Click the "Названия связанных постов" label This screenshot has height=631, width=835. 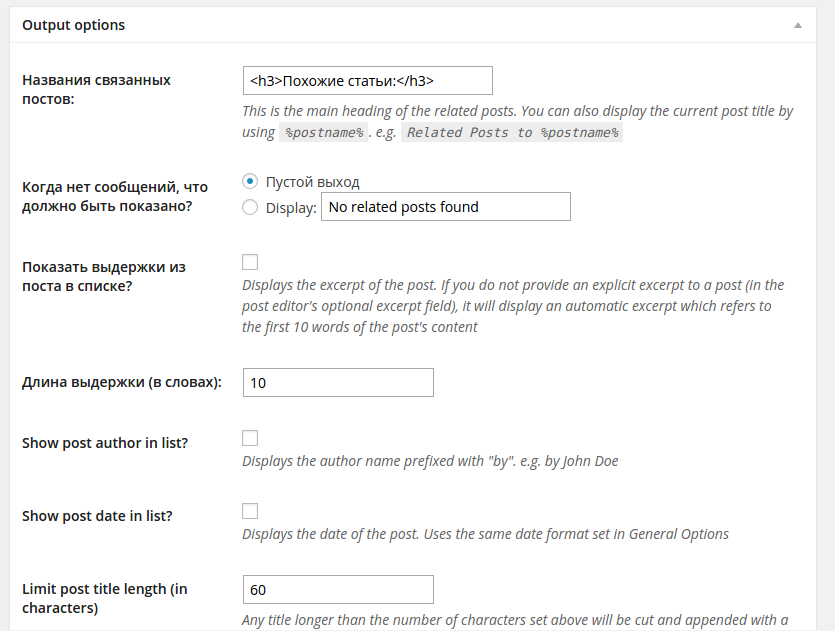[96, 89]
